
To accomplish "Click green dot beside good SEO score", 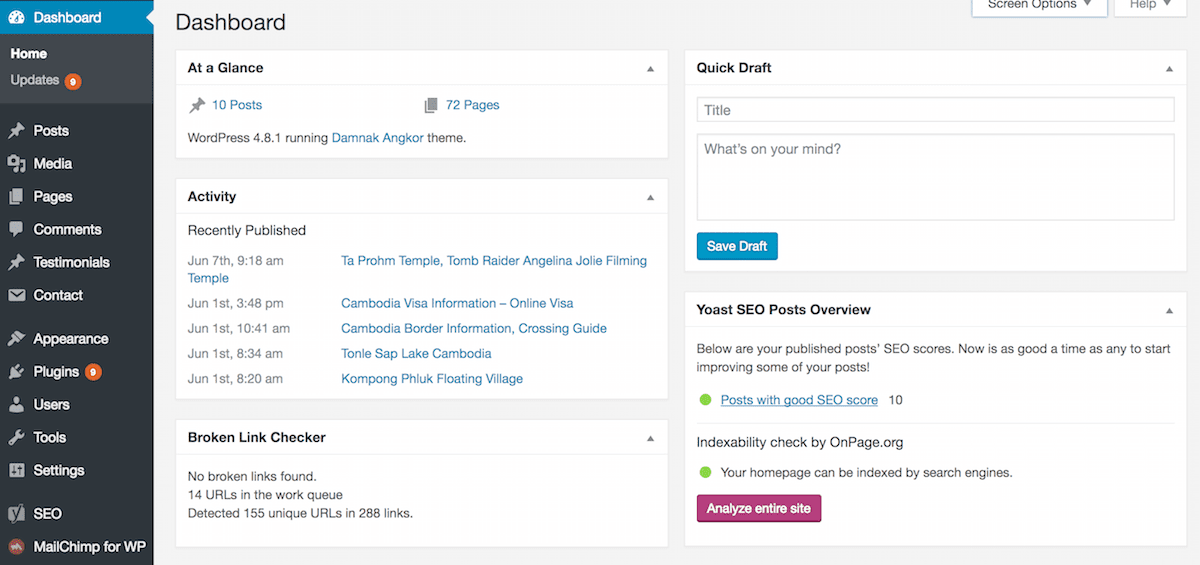I will tap(705, 400).
